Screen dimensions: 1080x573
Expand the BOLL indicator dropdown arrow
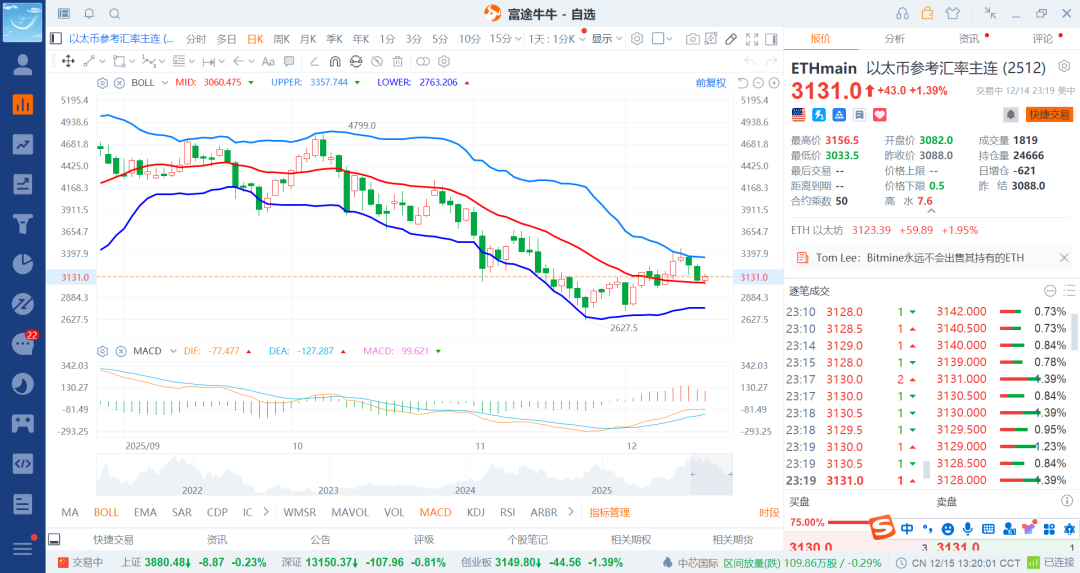click(x=165, y=83)
